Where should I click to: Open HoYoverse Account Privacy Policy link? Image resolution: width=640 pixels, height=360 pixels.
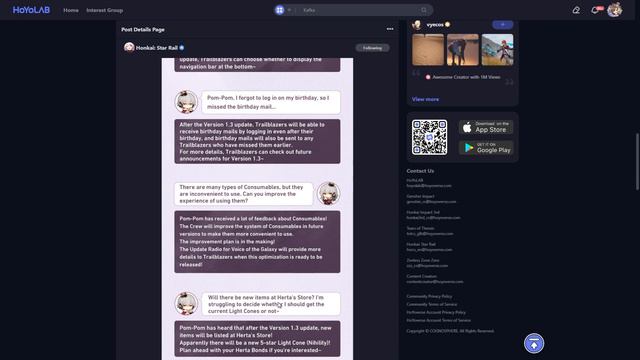click(x=436, y=312)
